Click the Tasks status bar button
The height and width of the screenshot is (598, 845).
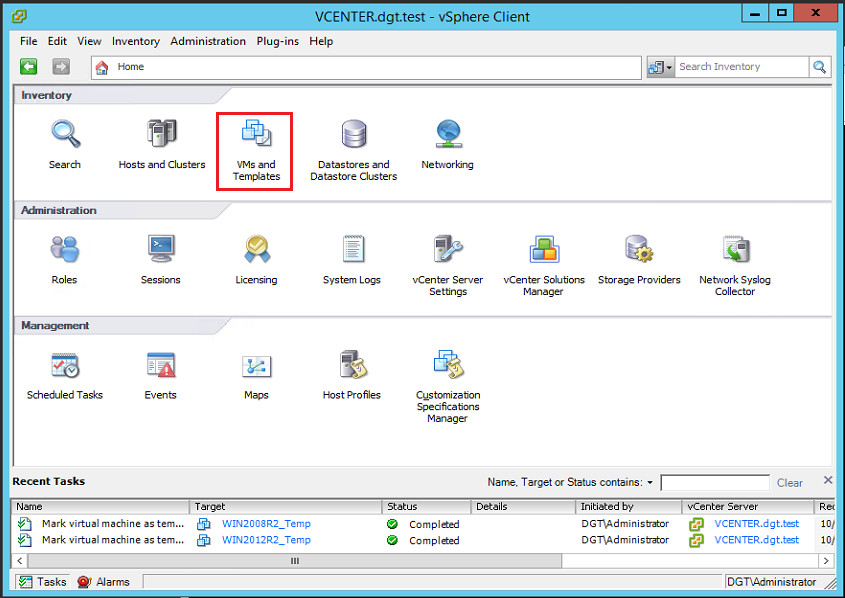coord(42,582)
